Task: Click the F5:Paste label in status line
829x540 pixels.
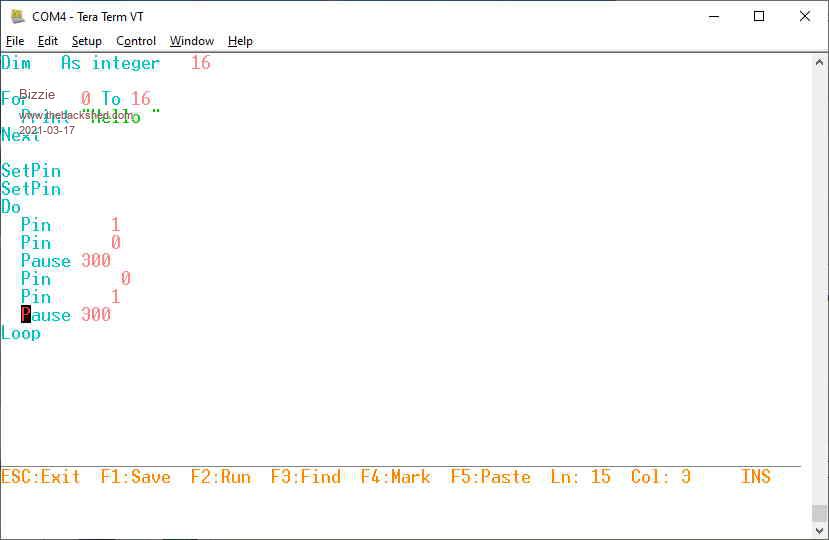Action: point(491,477)
